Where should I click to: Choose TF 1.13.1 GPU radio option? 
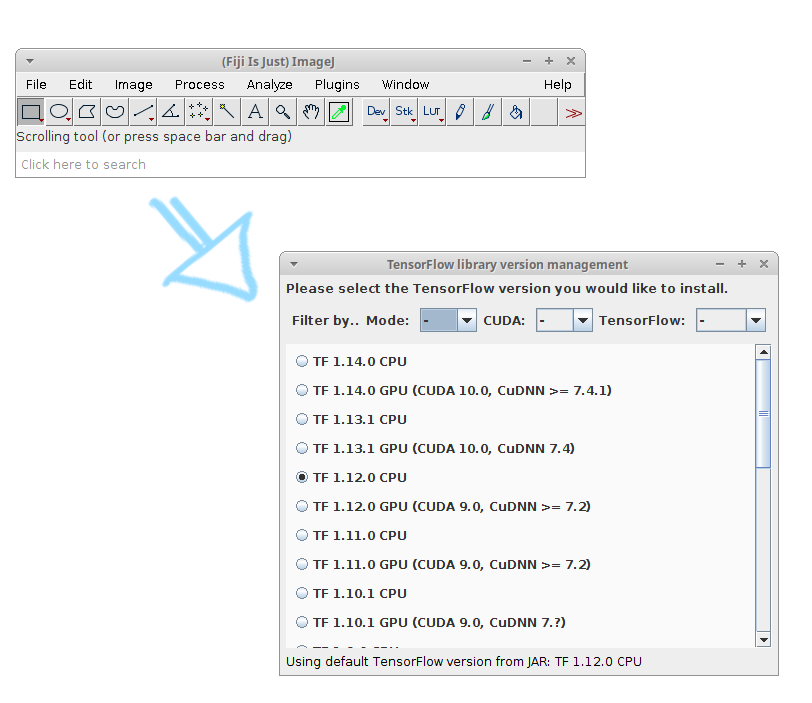coord(302,448)
